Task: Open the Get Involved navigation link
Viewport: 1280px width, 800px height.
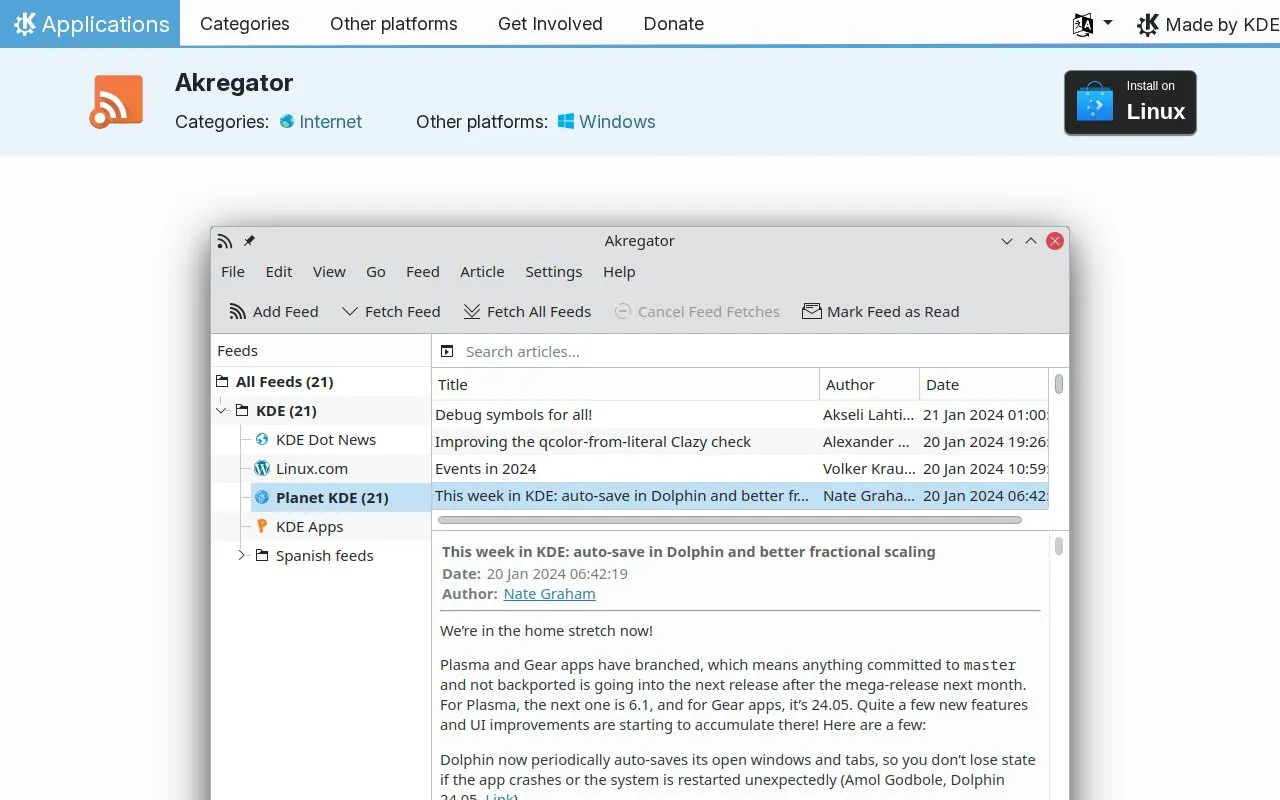Action: [551, 24]
